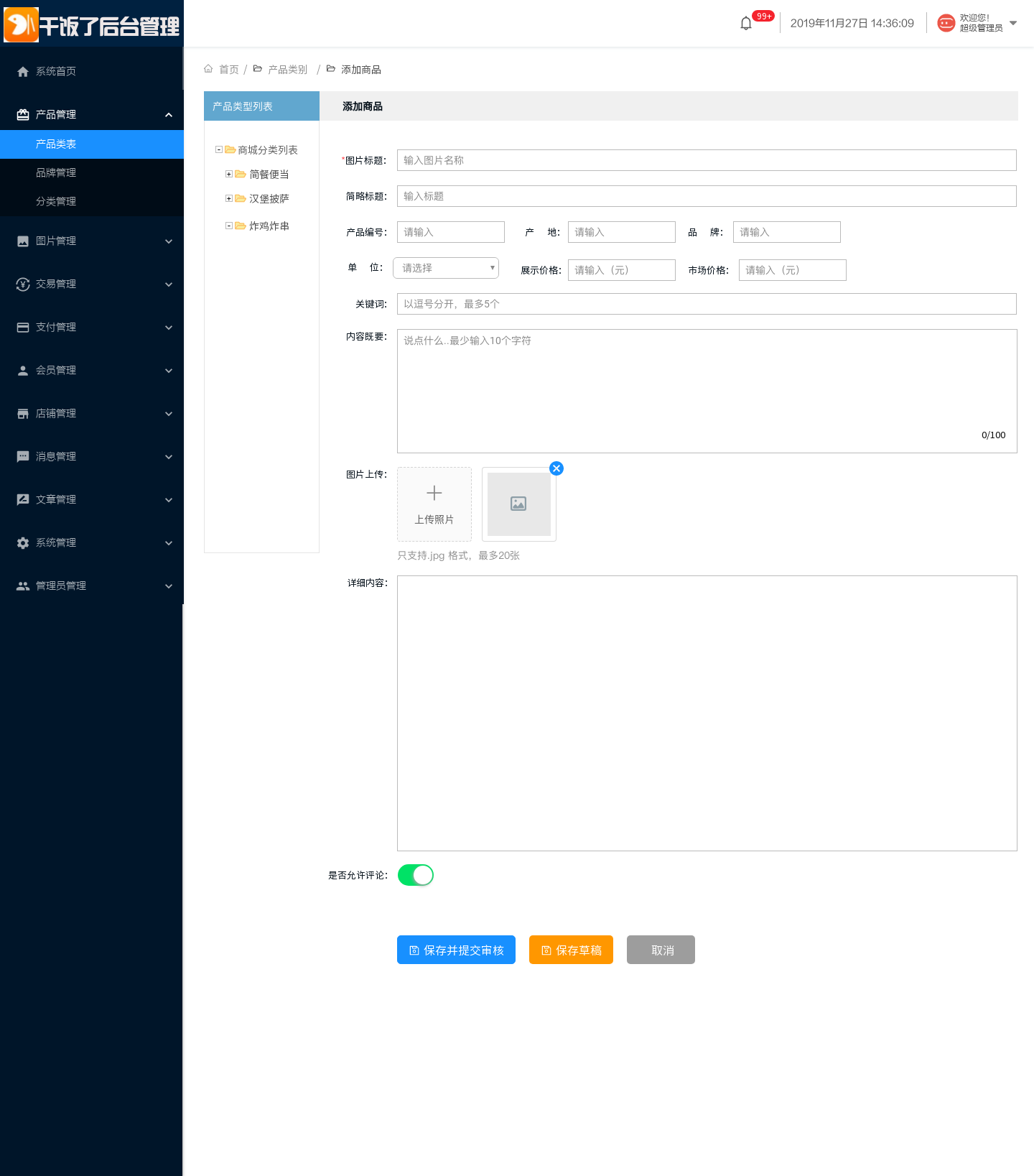Image resolution: width=1034 pixels, height=1176 pixels.
Task: Click the 品牌 input field
Action: (787, 232)
